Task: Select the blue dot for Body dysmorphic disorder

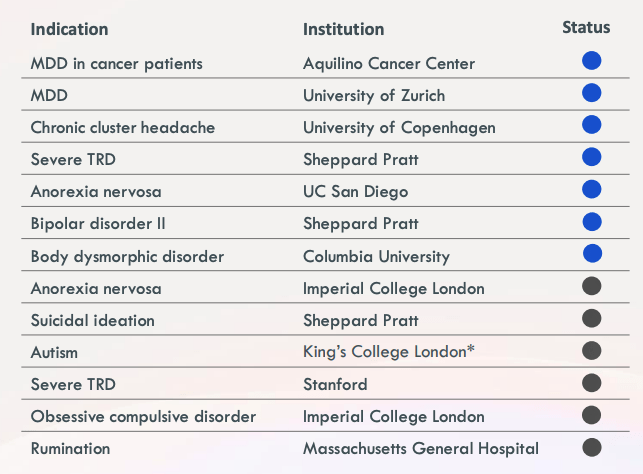Action: pos(592,253)
